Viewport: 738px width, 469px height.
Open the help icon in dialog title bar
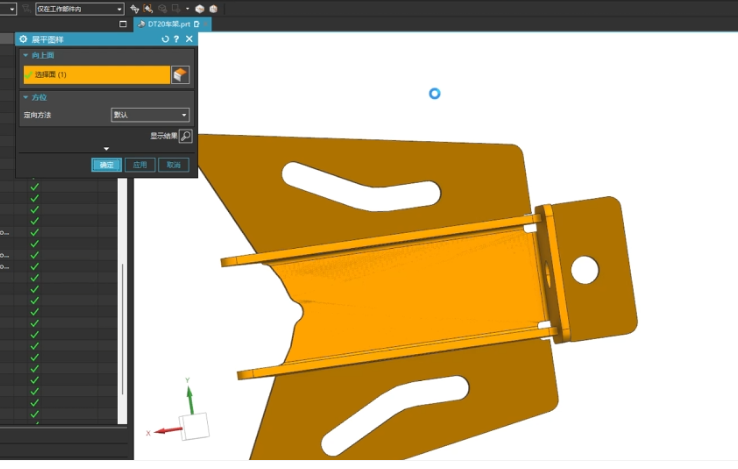pos(176,39)
